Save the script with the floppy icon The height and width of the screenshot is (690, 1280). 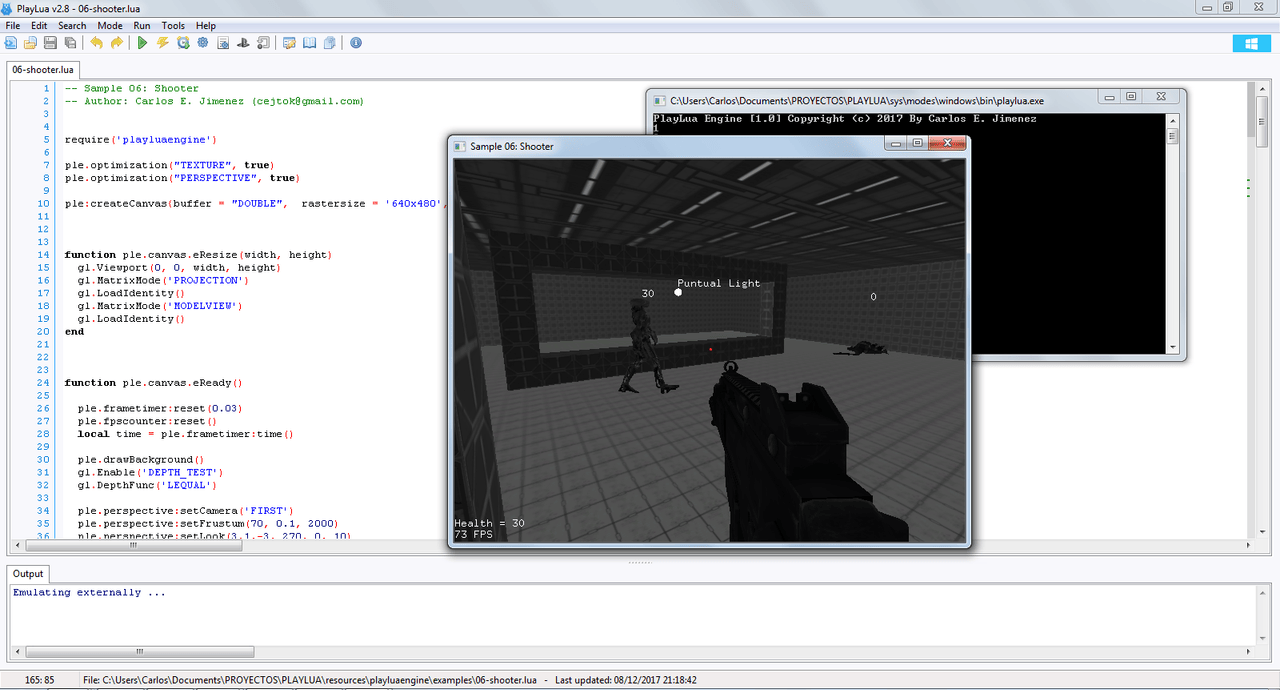pos(50,43)
